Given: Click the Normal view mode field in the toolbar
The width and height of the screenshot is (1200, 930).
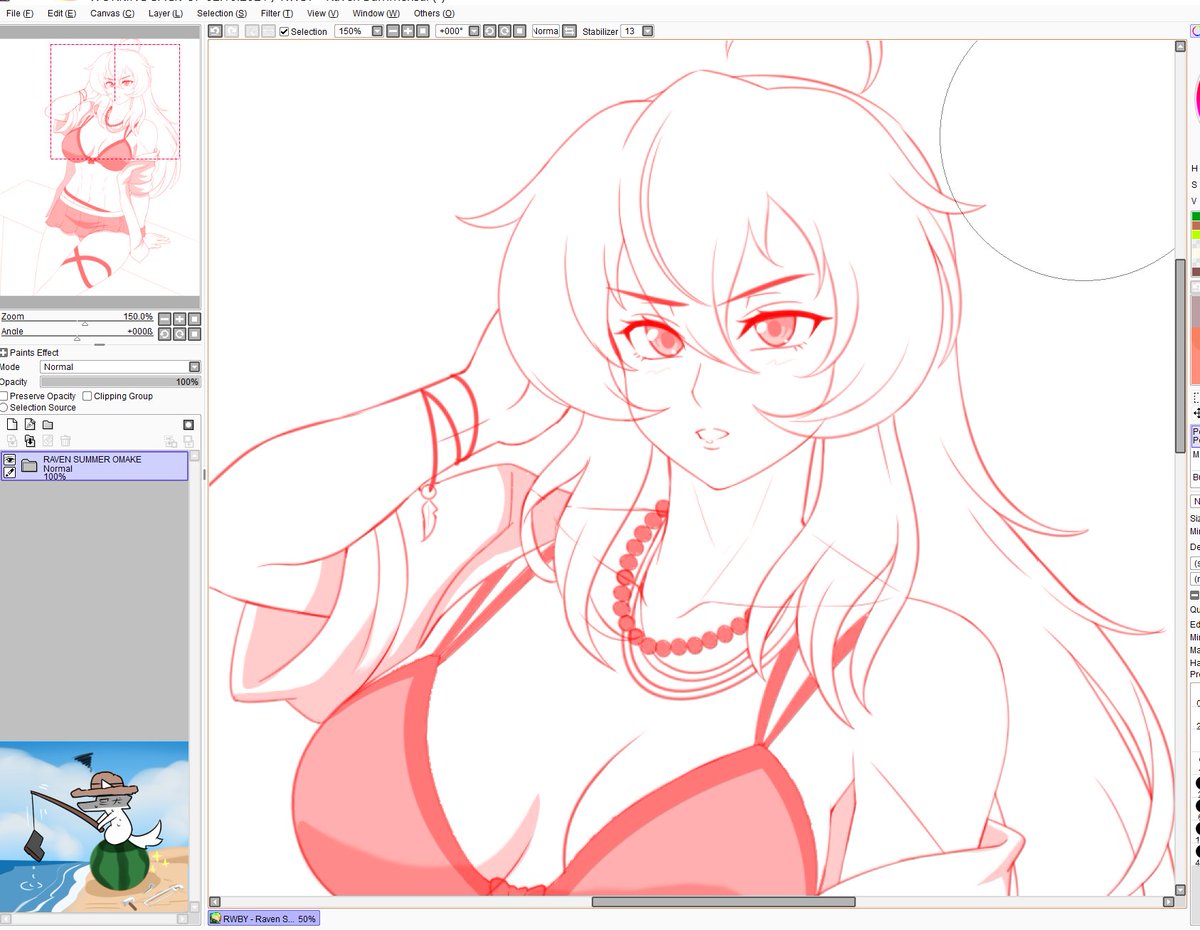Looking at the screenshot, I should [546, 31].
